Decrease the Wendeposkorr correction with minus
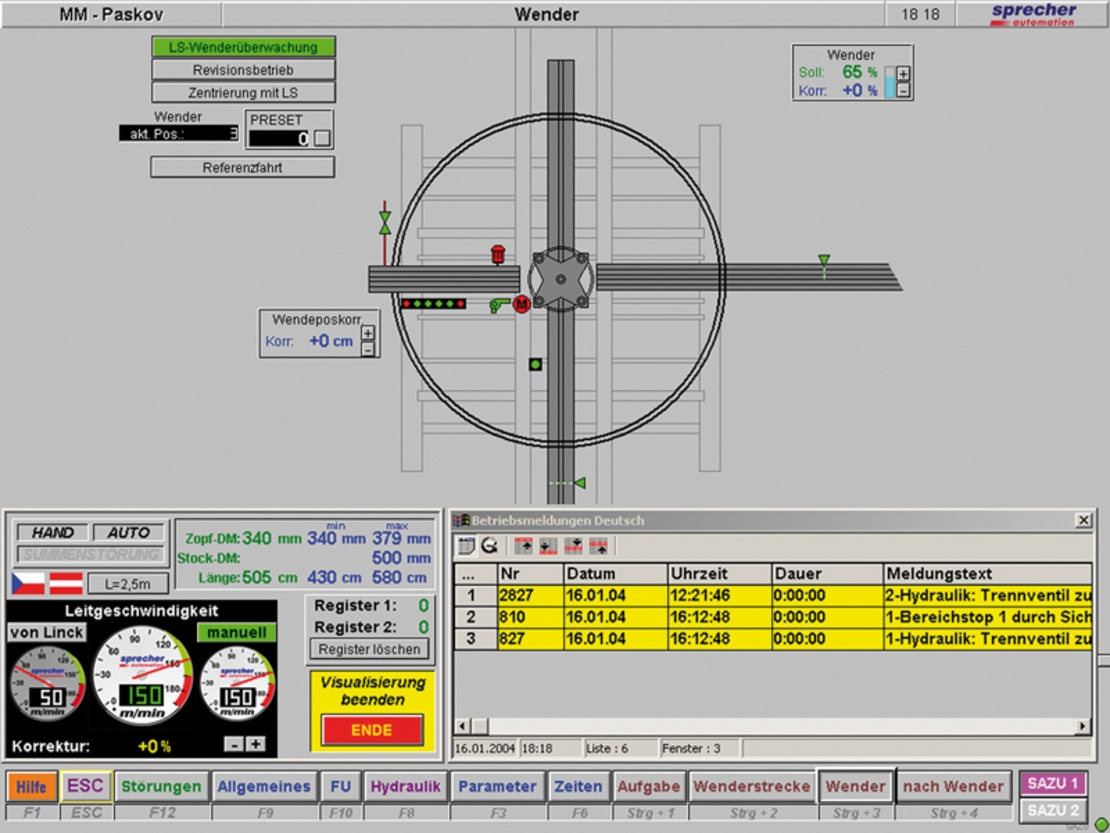 click(368, 349)
